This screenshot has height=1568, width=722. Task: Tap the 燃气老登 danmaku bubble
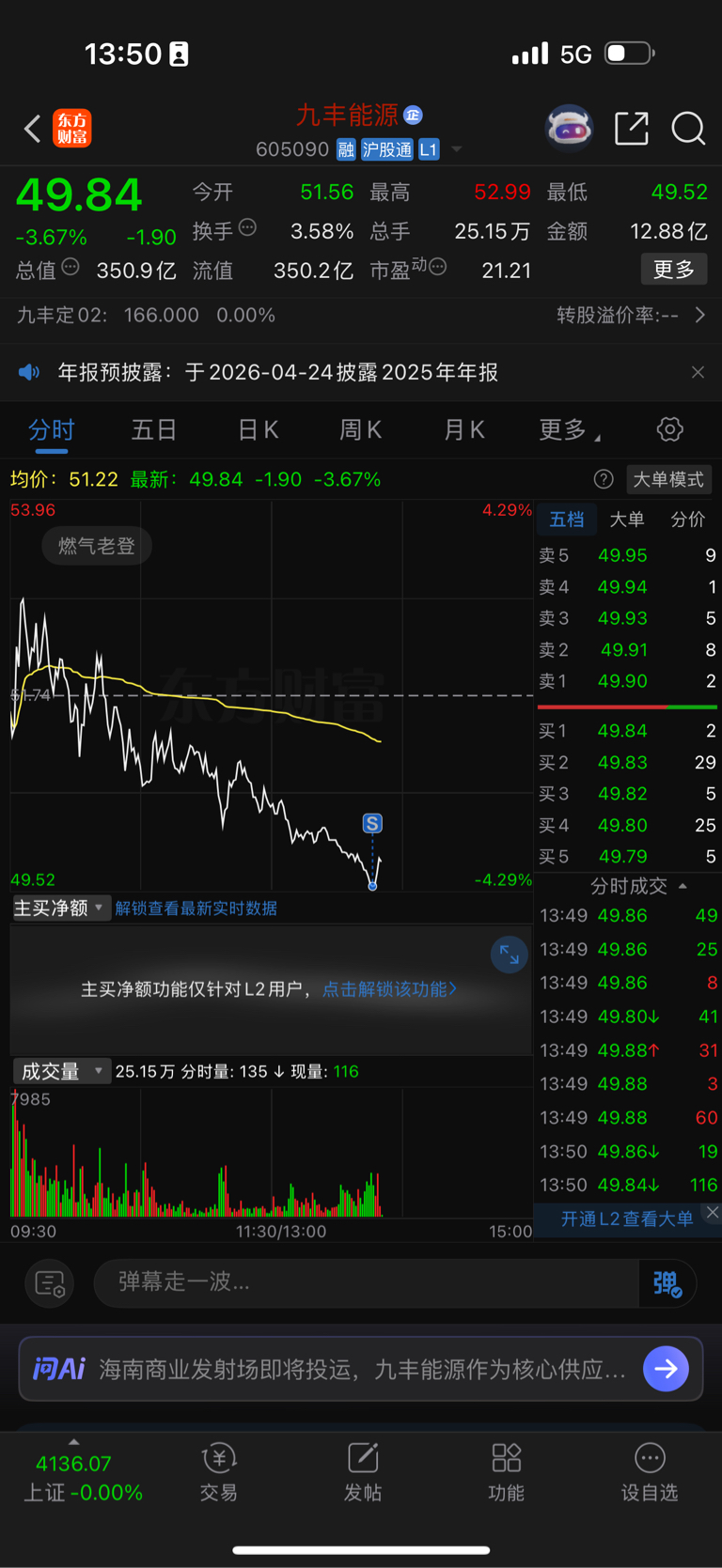[97, 546]
